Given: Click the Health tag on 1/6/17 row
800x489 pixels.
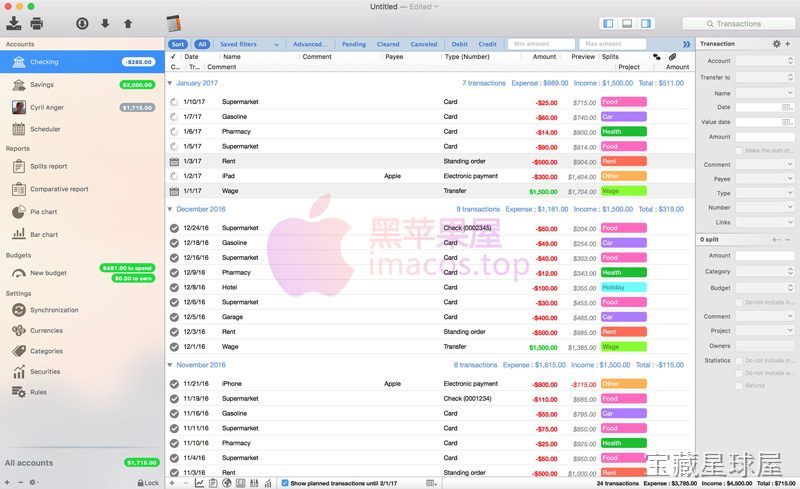Looking at the screenshot, I should 623,132.
